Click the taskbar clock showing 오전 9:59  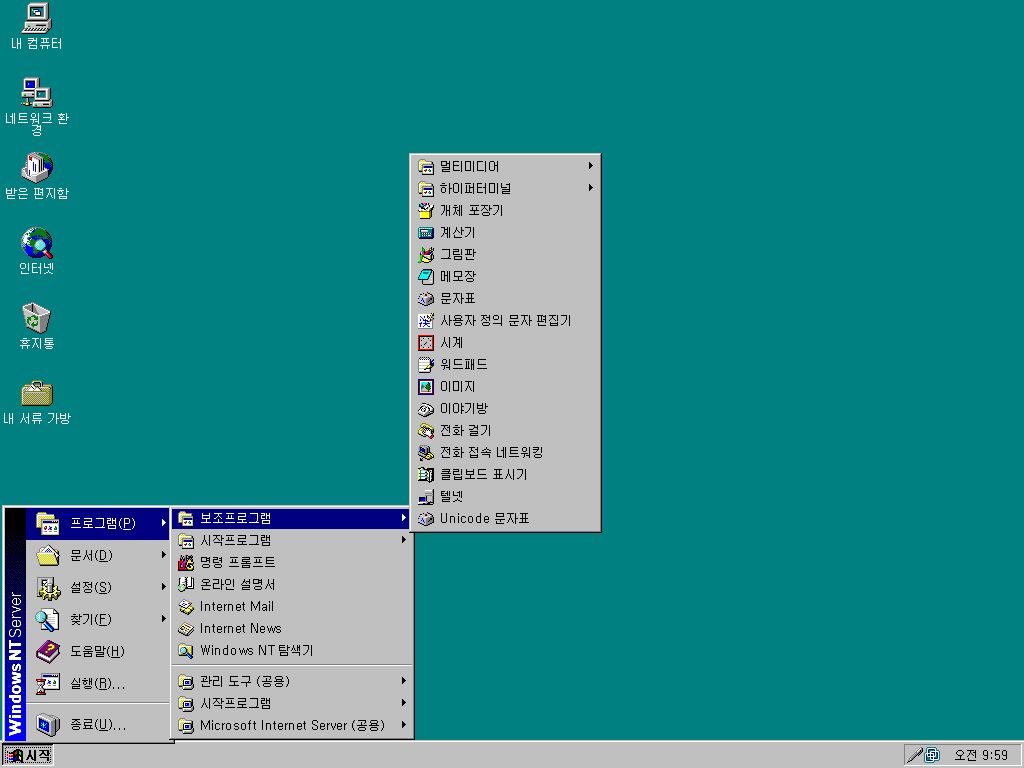pyautogui.click(x=980, y=756)
